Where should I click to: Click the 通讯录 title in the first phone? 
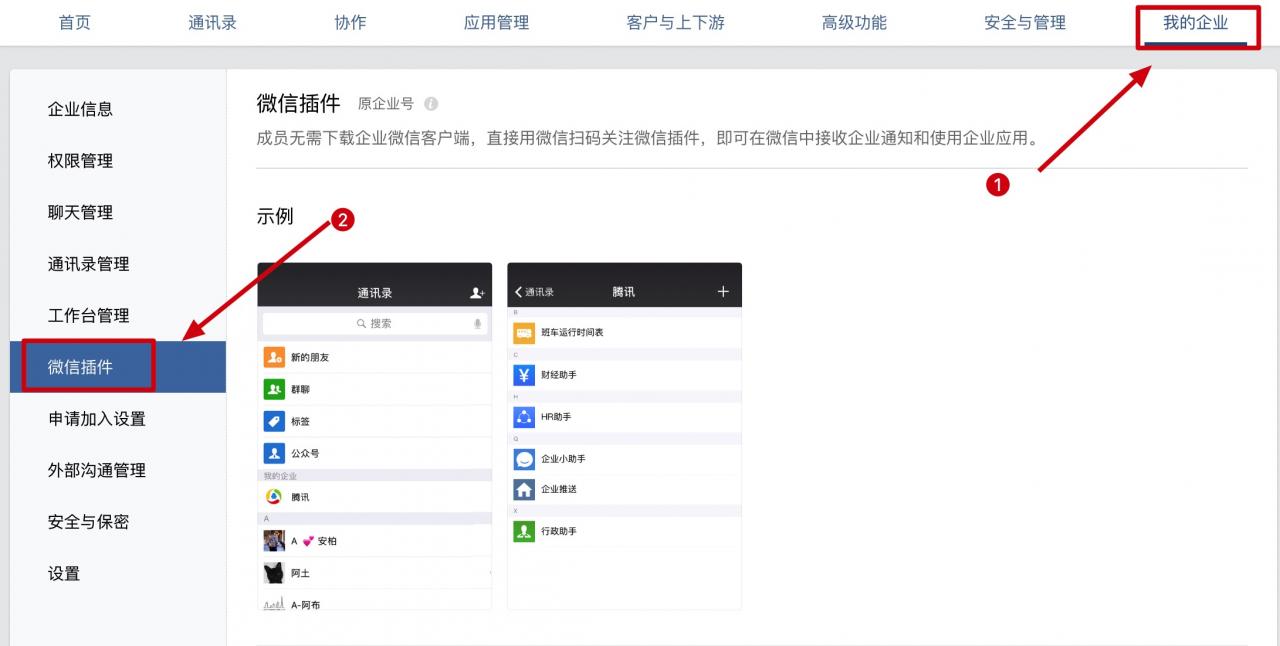[x=375, y=293]
